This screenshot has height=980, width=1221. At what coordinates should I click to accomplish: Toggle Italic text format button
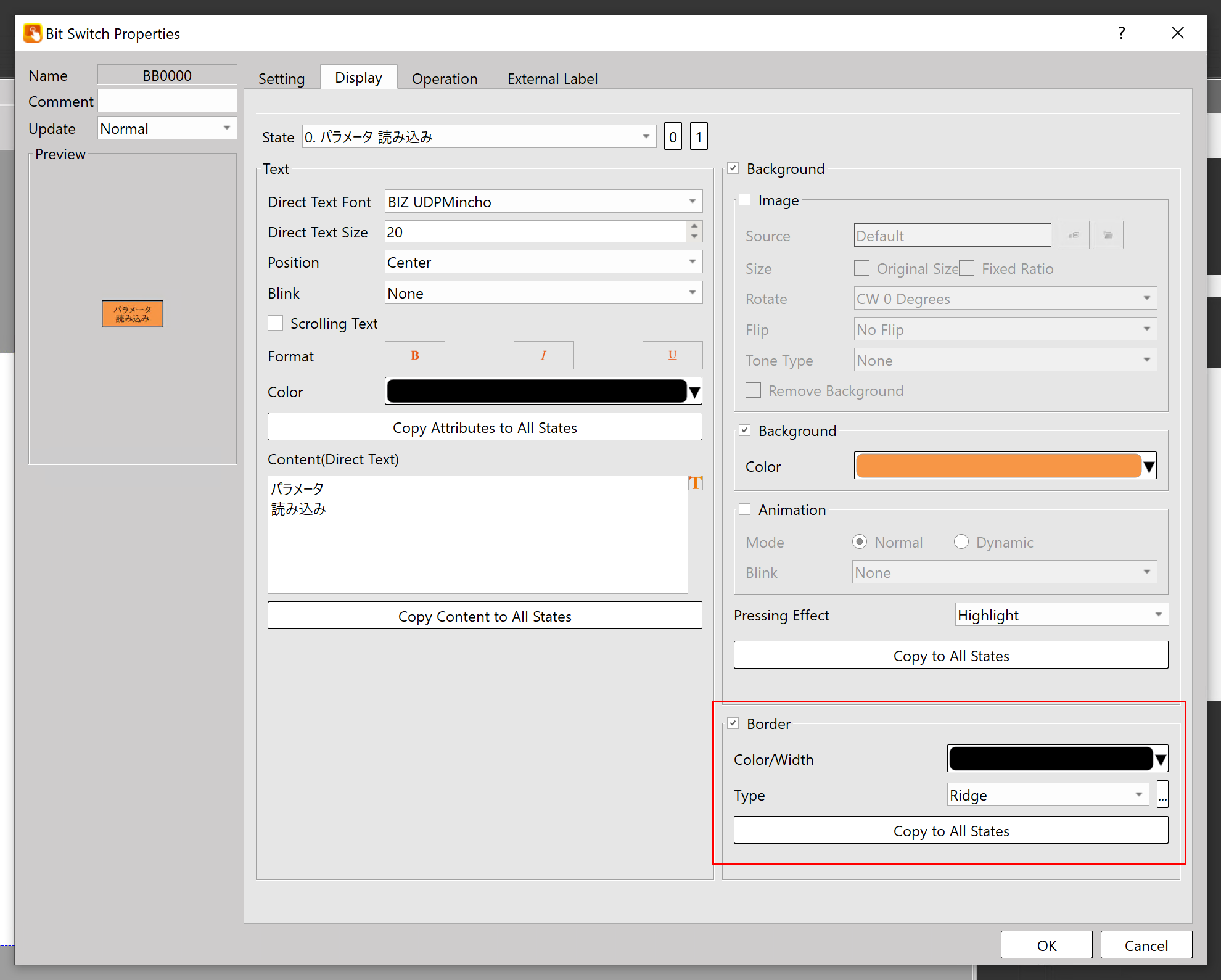tap(543, 355)
